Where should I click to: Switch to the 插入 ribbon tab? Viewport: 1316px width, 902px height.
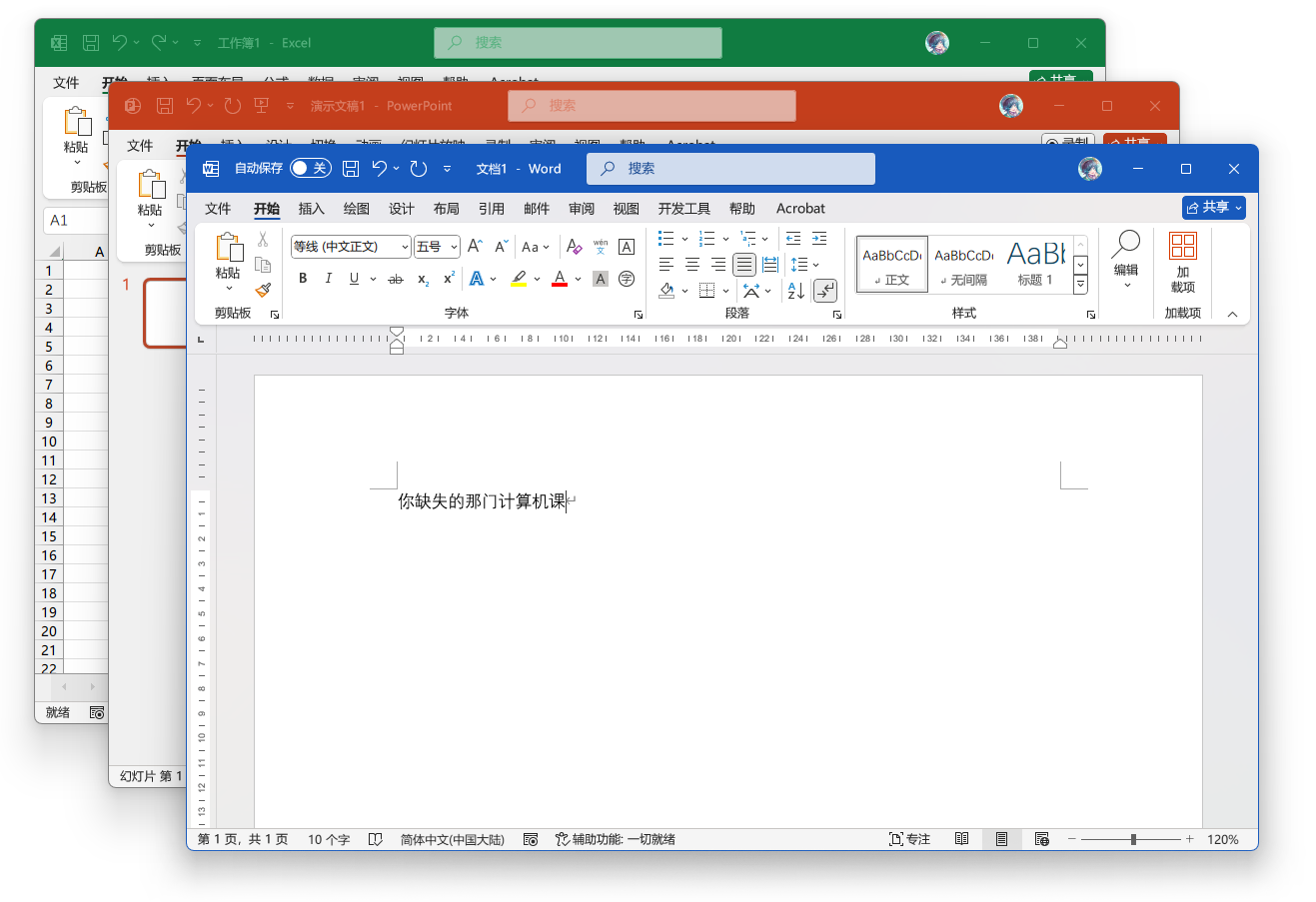[311, 209]
